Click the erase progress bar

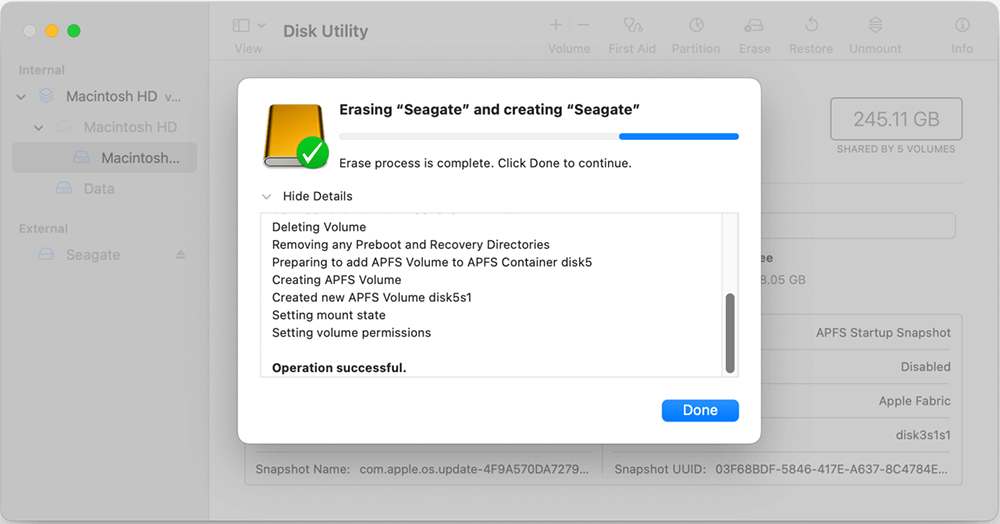538,136
